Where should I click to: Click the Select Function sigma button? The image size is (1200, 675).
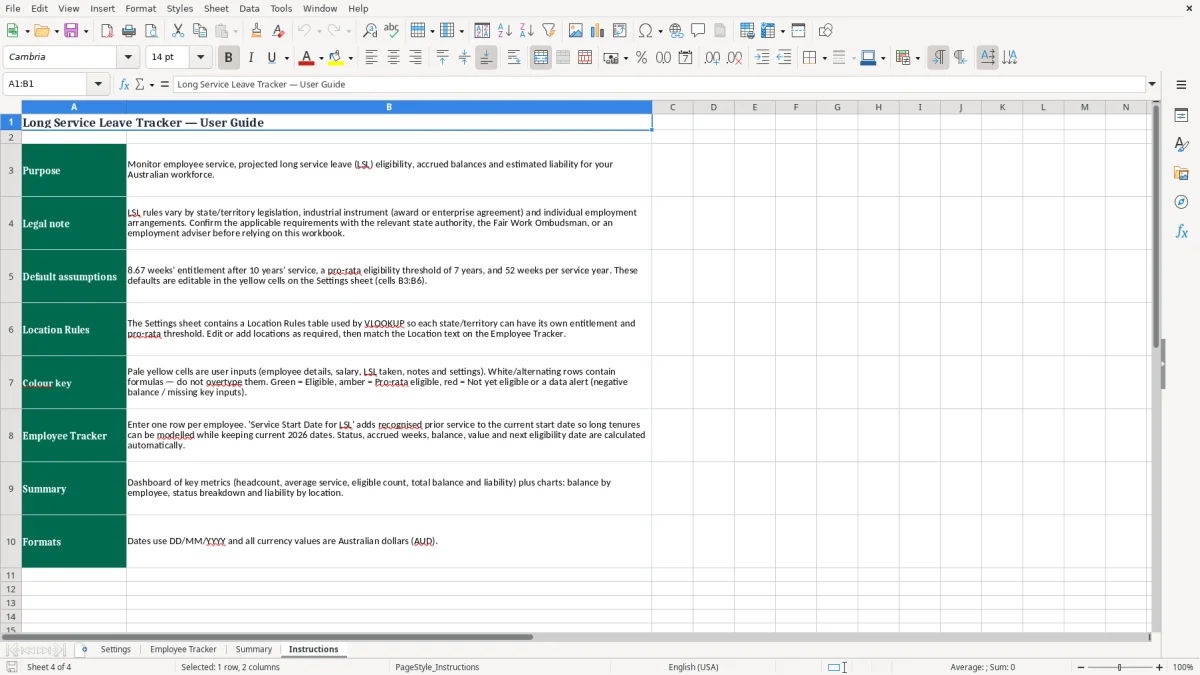[x=139, y=84]
